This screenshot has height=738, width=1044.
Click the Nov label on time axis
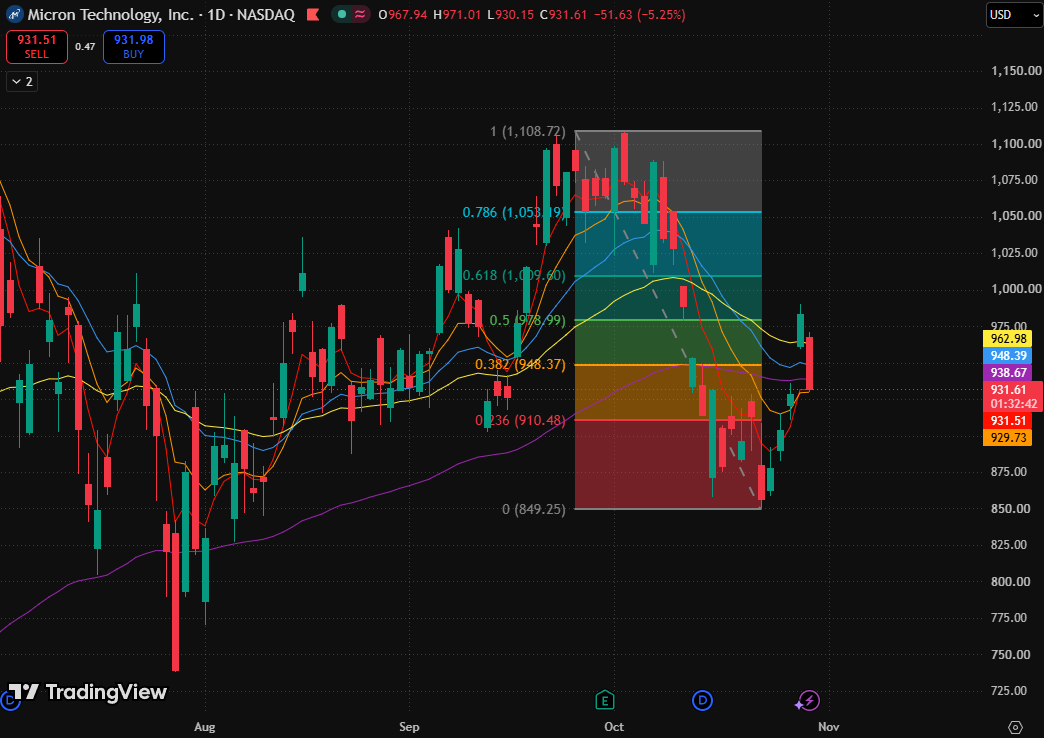point(828,727)
